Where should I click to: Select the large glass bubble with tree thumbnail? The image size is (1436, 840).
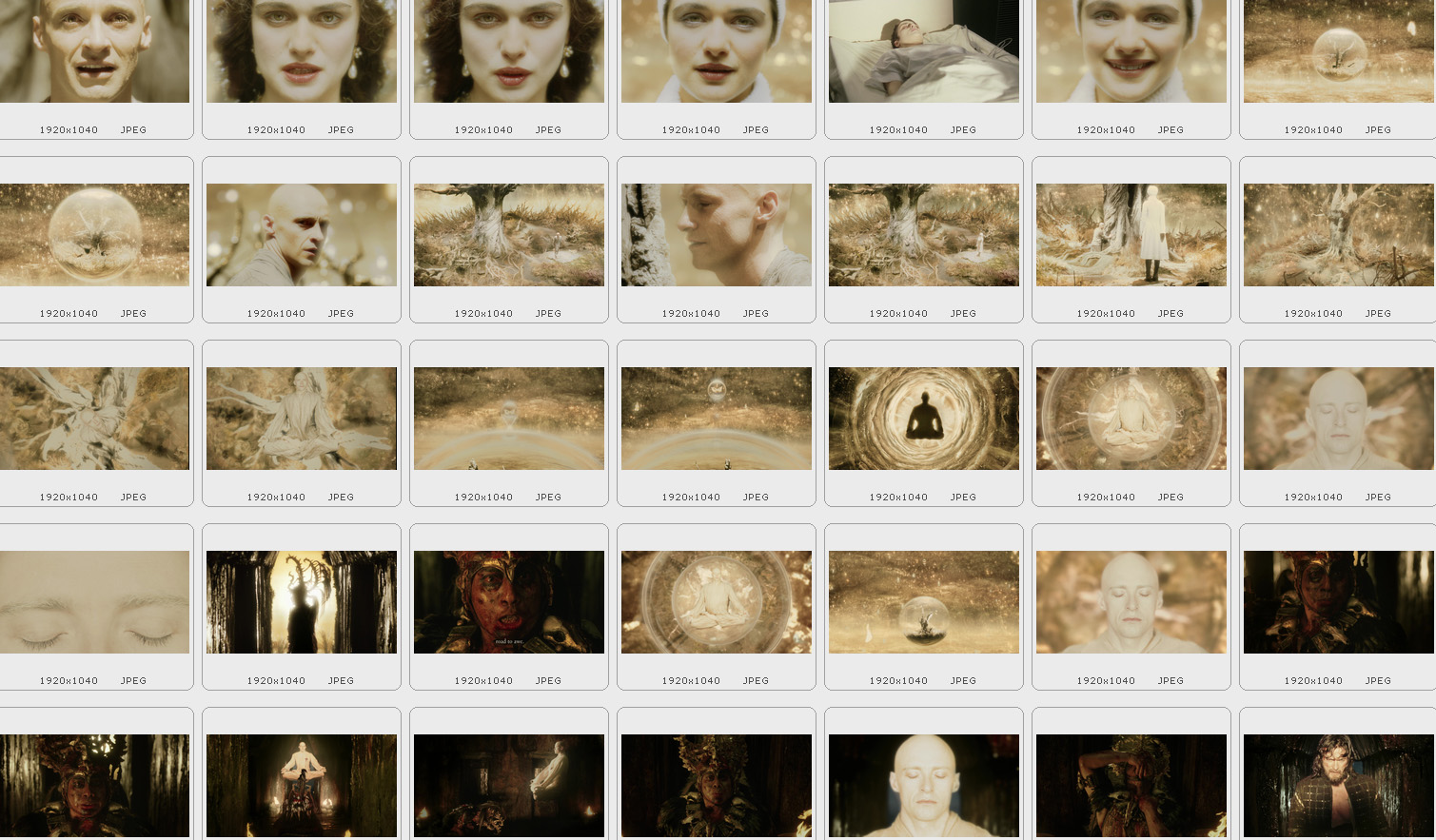[94, 235]
